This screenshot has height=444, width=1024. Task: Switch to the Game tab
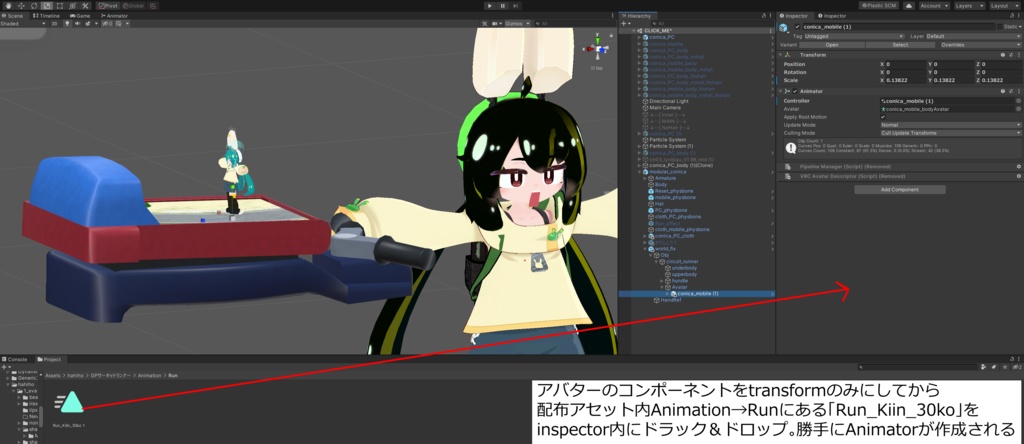pos(80,15)
